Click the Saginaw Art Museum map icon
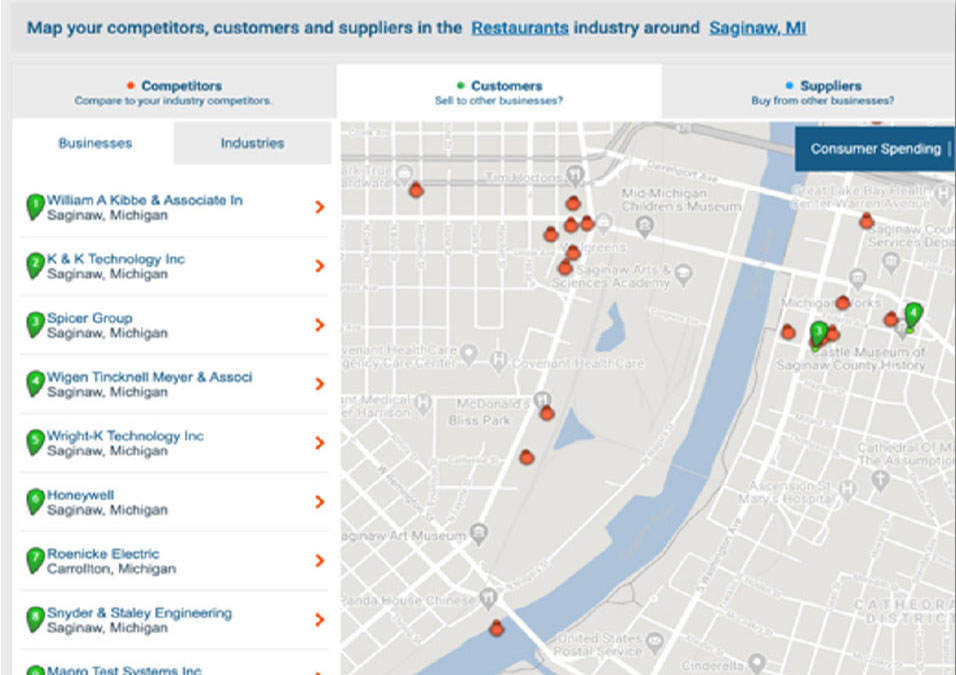The image size is (956, 675). pyautogui.click(x=479, y=533)
